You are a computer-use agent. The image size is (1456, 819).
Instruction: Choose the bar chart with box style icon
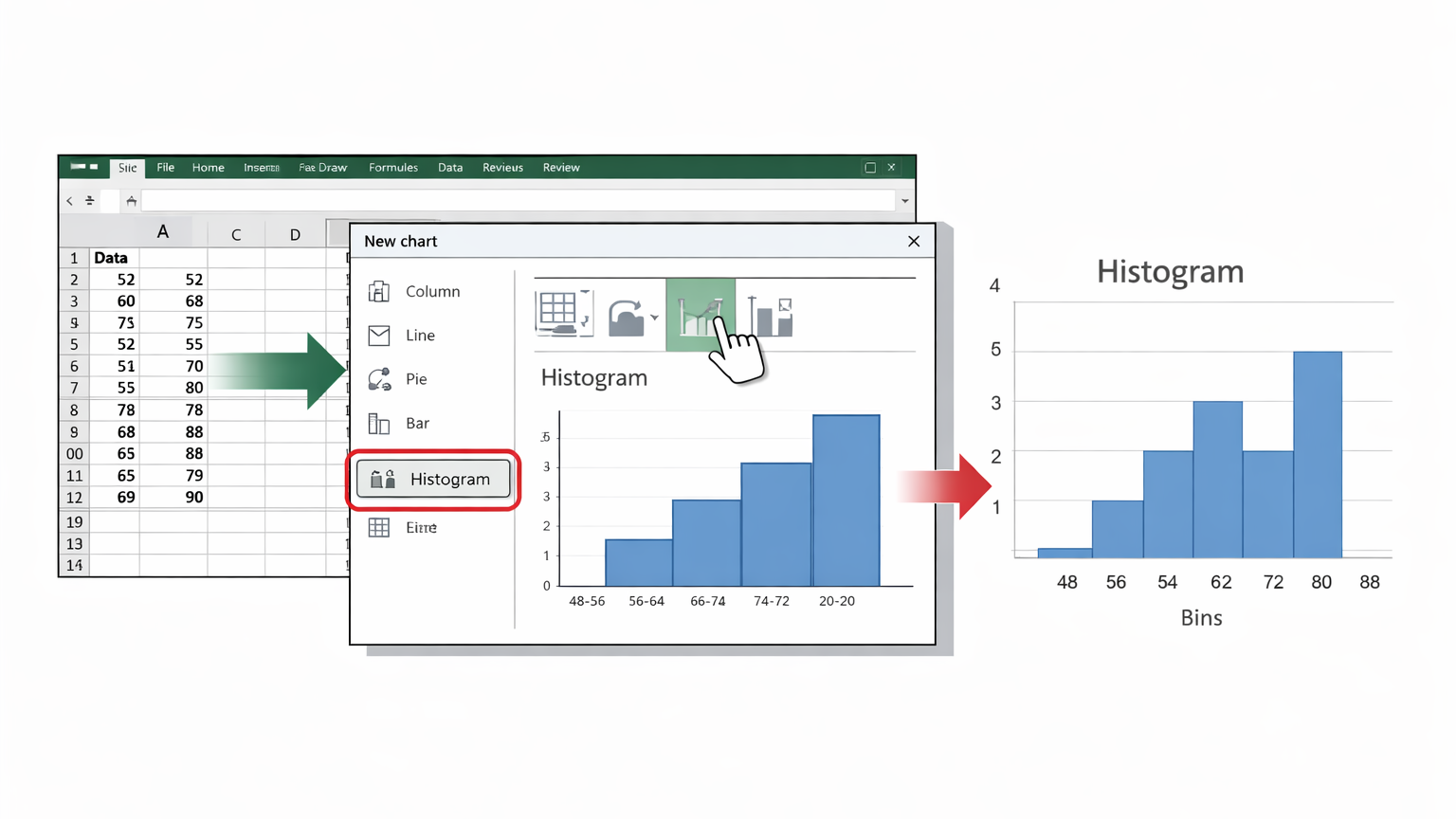point(770,316)
